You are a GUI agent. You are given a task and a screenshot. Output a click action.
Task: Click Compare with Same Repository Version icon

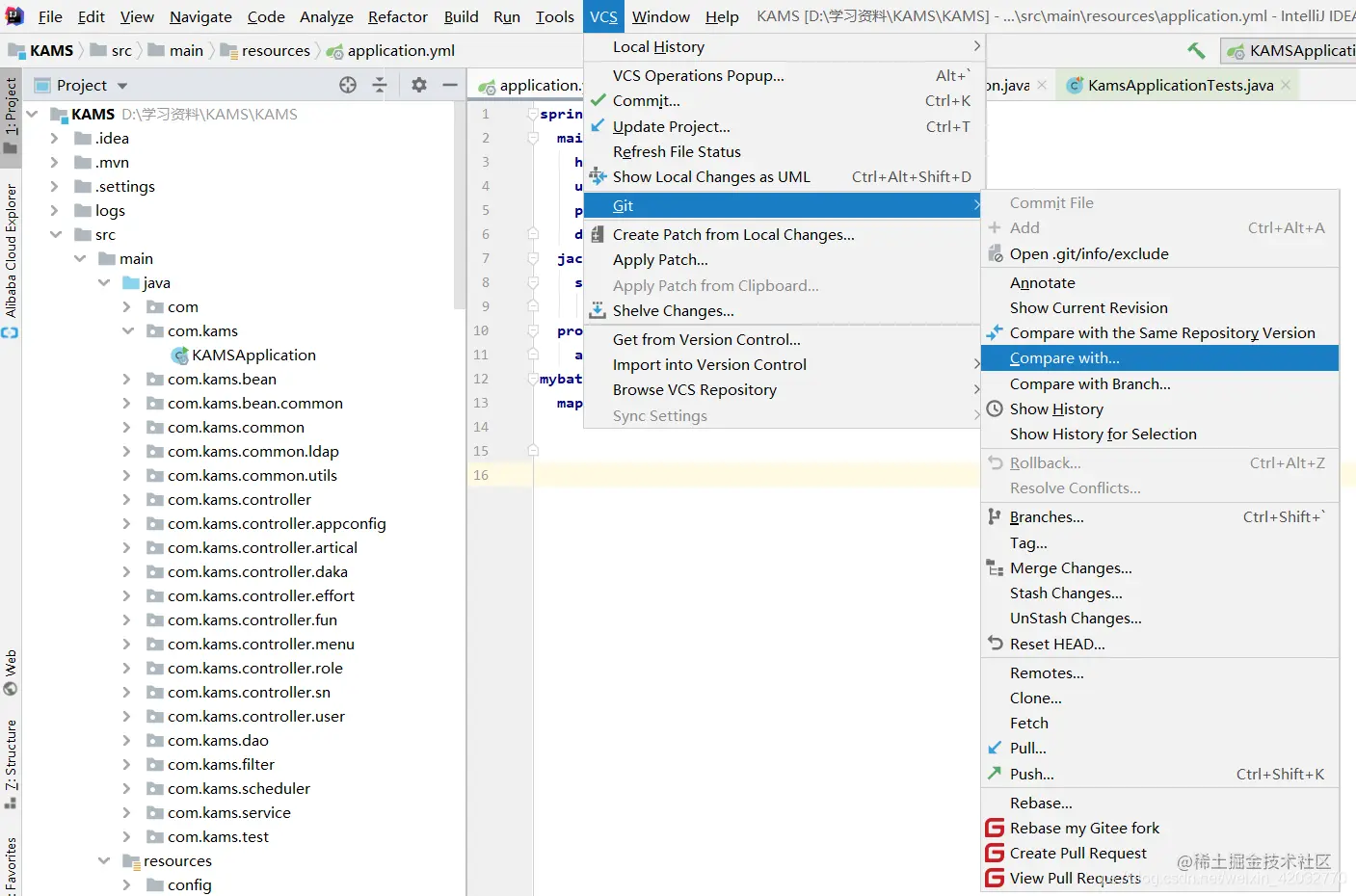[996, 332]
